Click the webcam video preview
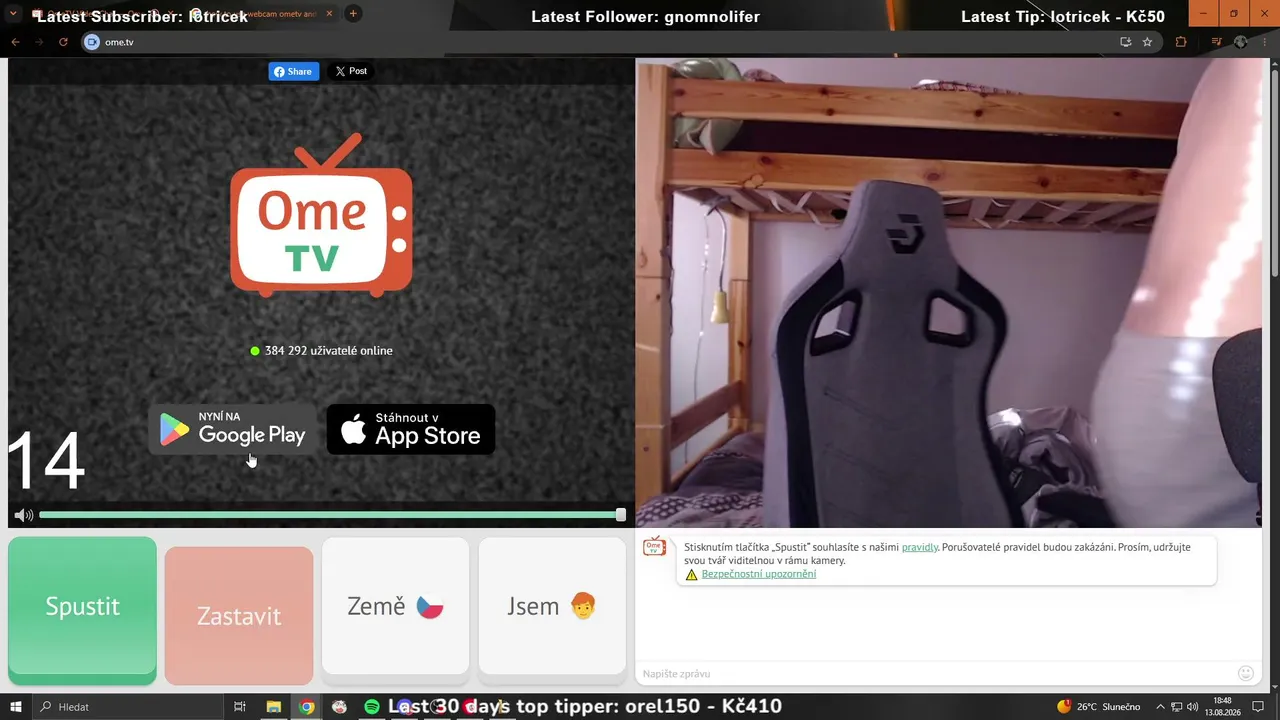Viewport: 1280px width, 720px height. click(x=948, y=292)
